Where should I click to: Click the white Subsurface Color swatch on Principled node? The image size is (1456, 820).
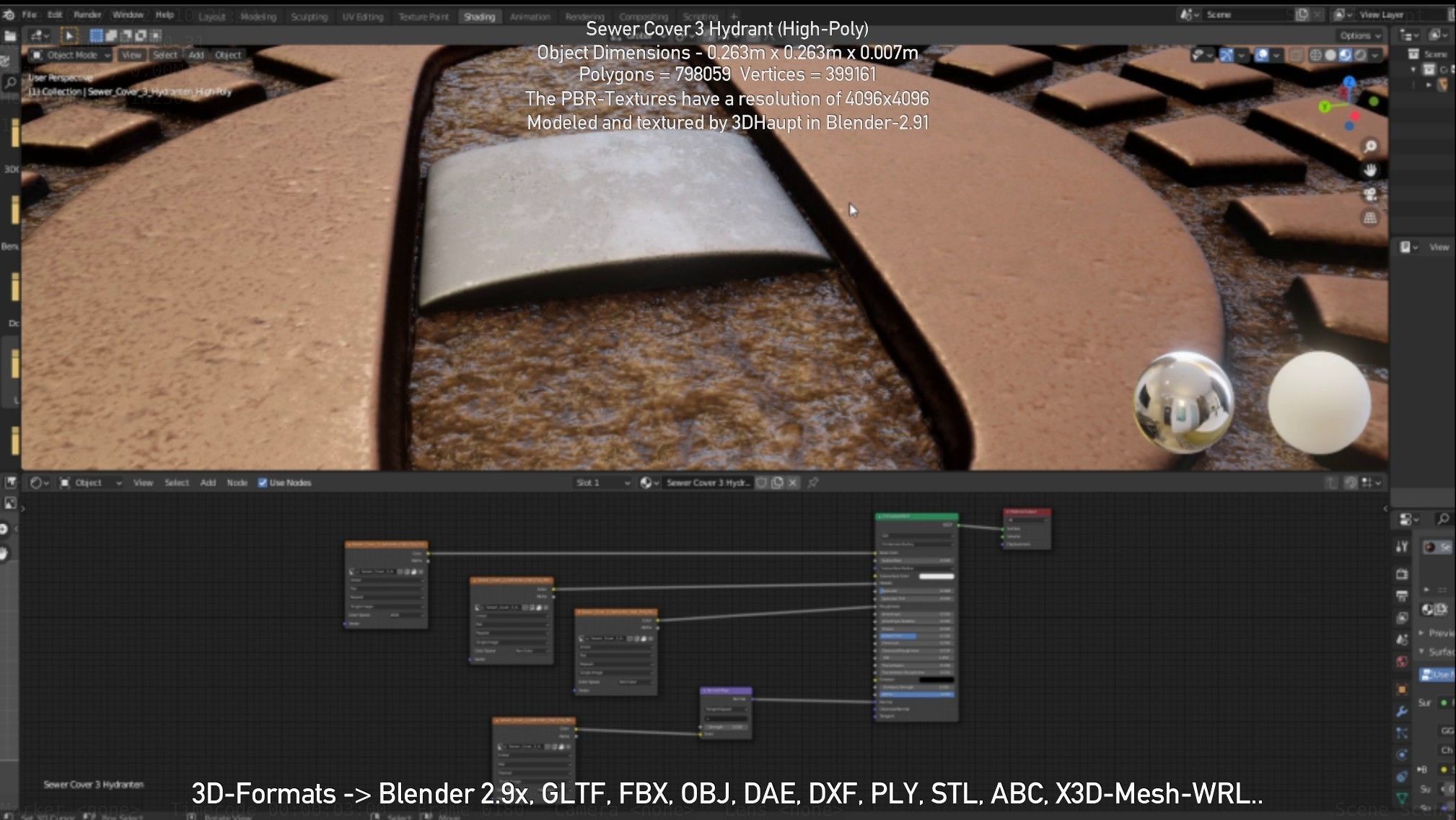pos(936,576)
